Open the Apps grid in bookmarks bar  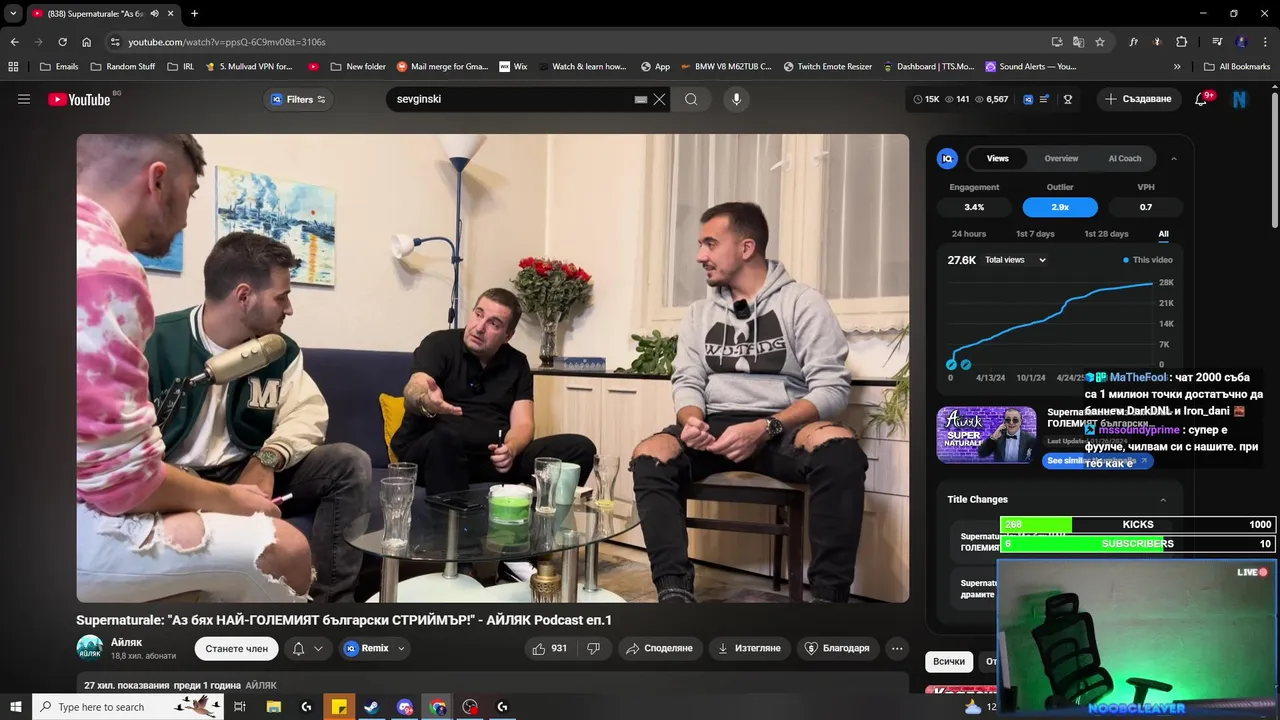tap(13, 67)
